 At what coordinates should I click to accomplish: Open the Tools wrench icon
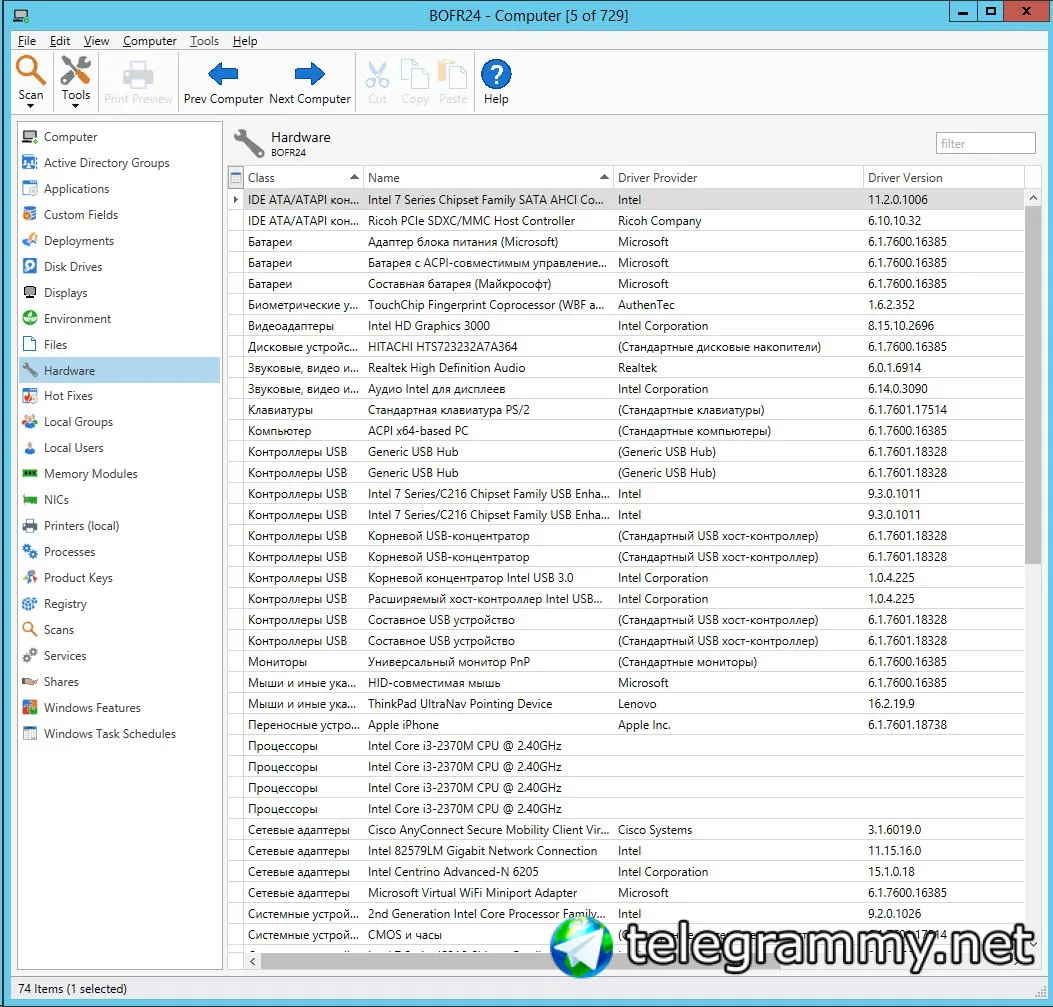point(75,70)
